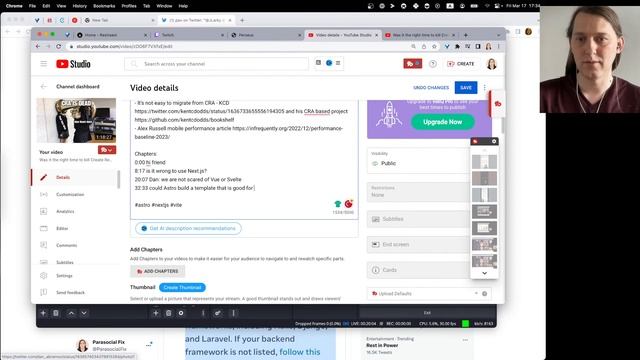Viewport: 640px width, 360px height.
Task: Click the OBS remove source trash icon
Action: pos(169,313)
